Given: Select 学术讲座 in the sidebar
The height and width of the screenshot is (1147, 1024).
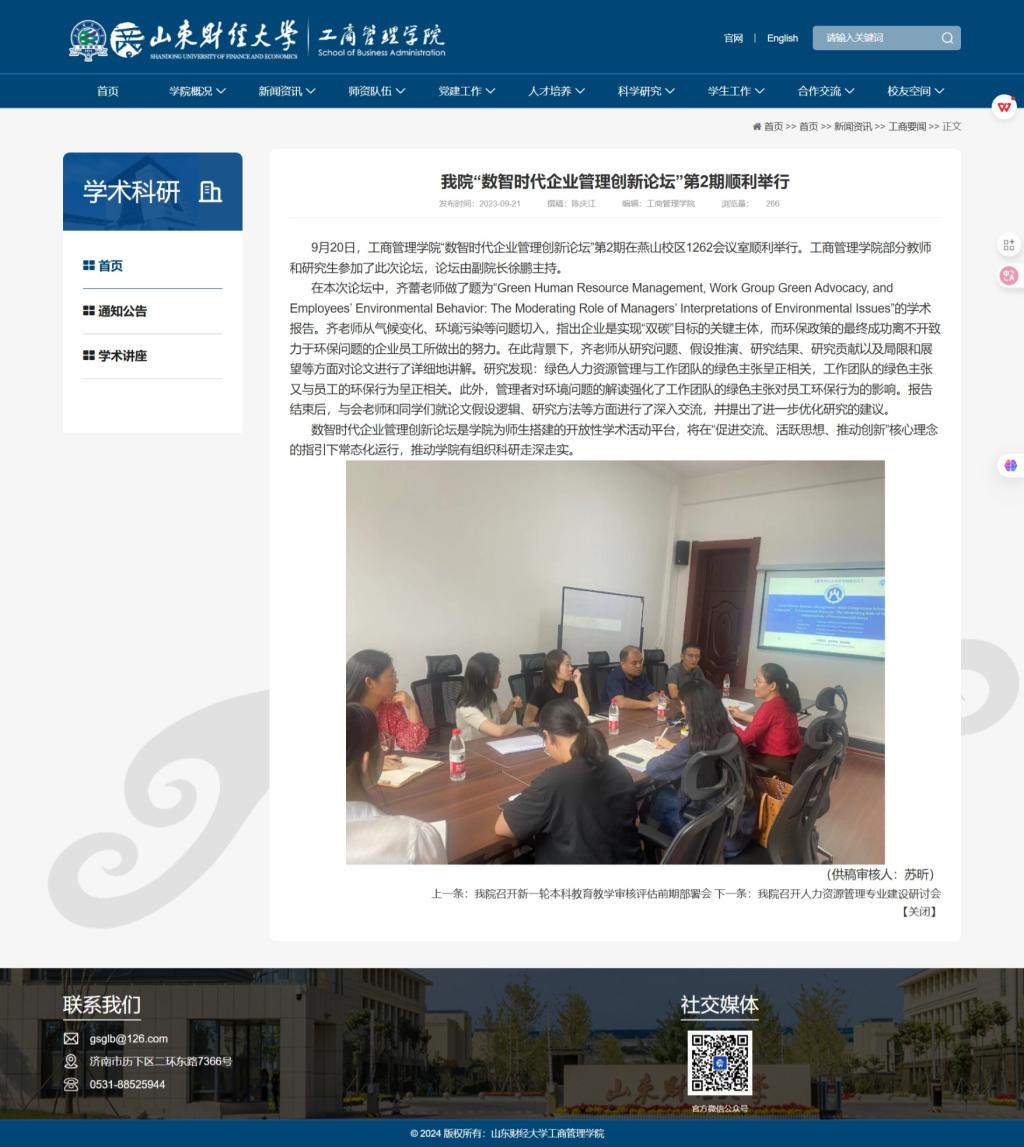Looking at the screenshot, I should coord(122,356).
